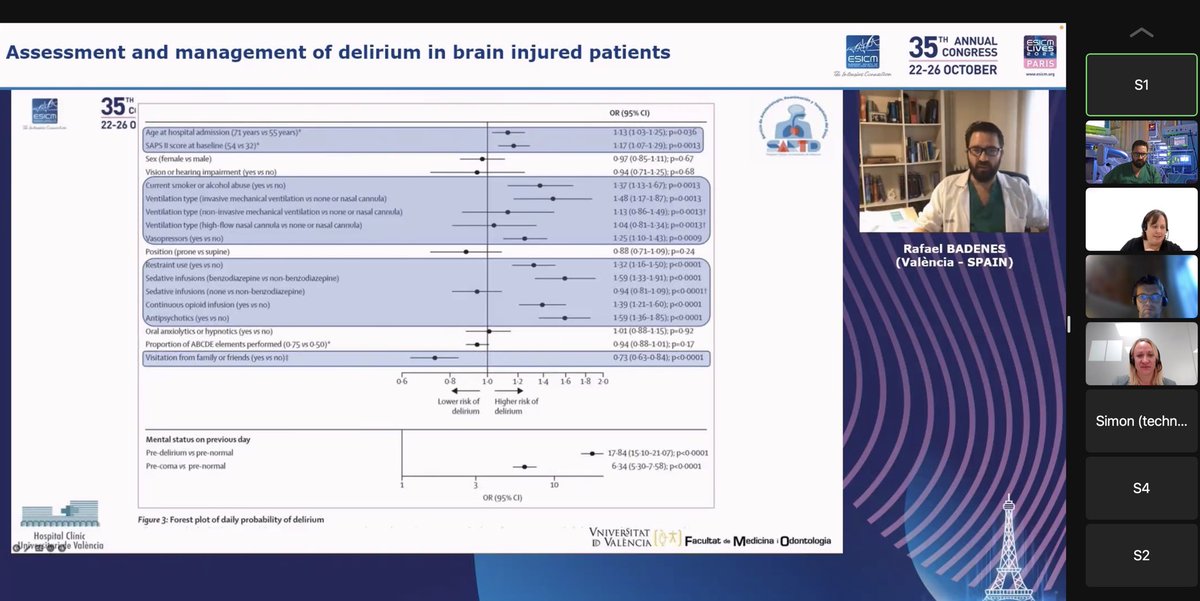Click the "Rafael BADENES" speaker name caption
The image size is (1200, 601).
(953, 250)
